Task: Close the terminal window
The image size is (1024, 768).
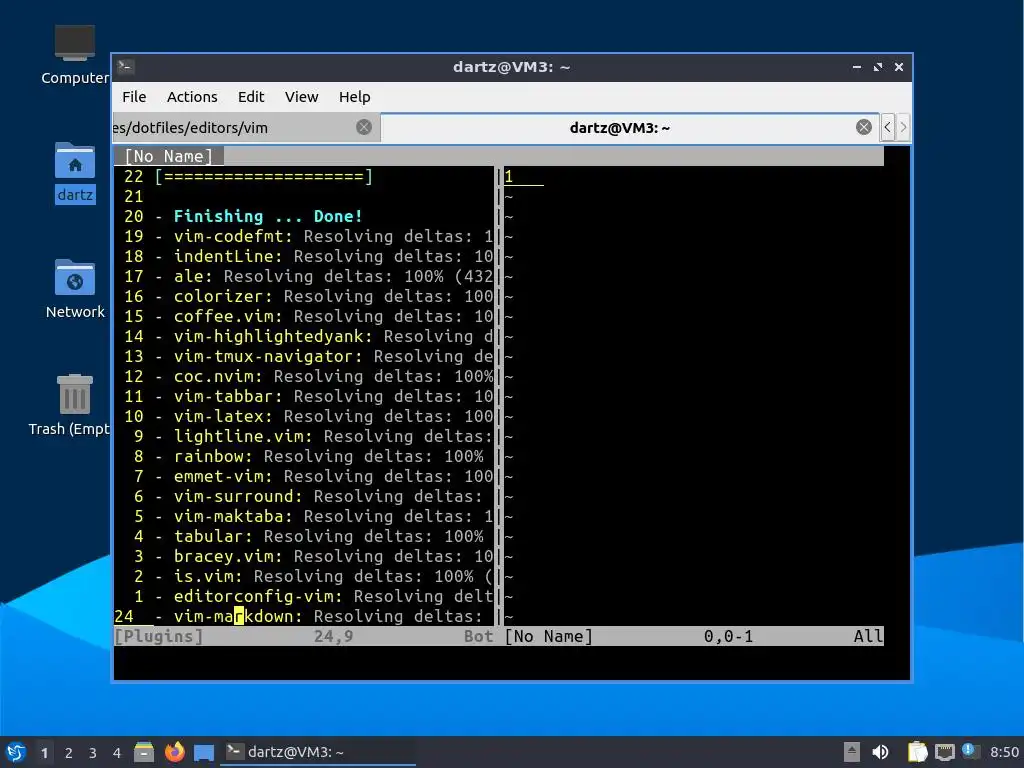Action: coord(899,67)
